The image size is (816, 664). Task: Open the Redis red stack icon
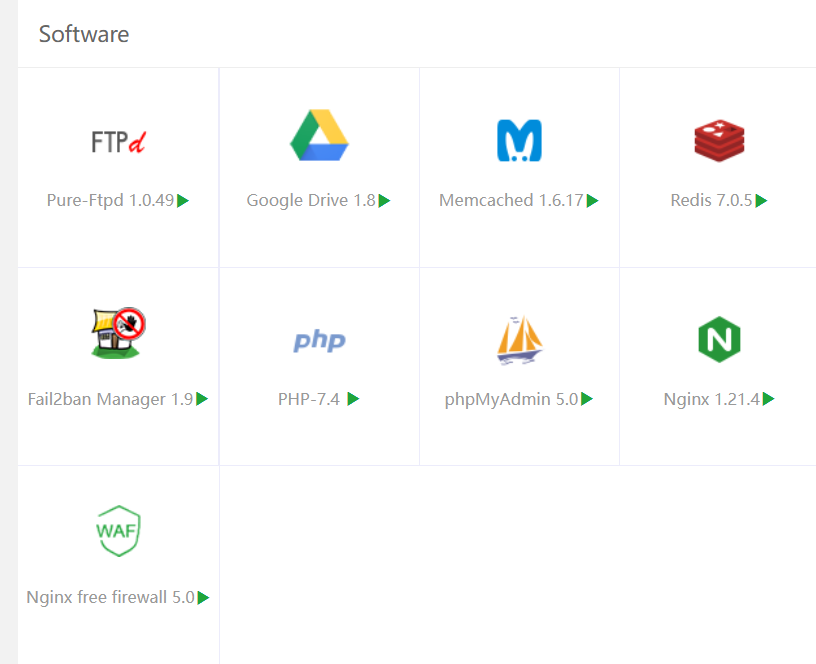click(x=719, y=141)
